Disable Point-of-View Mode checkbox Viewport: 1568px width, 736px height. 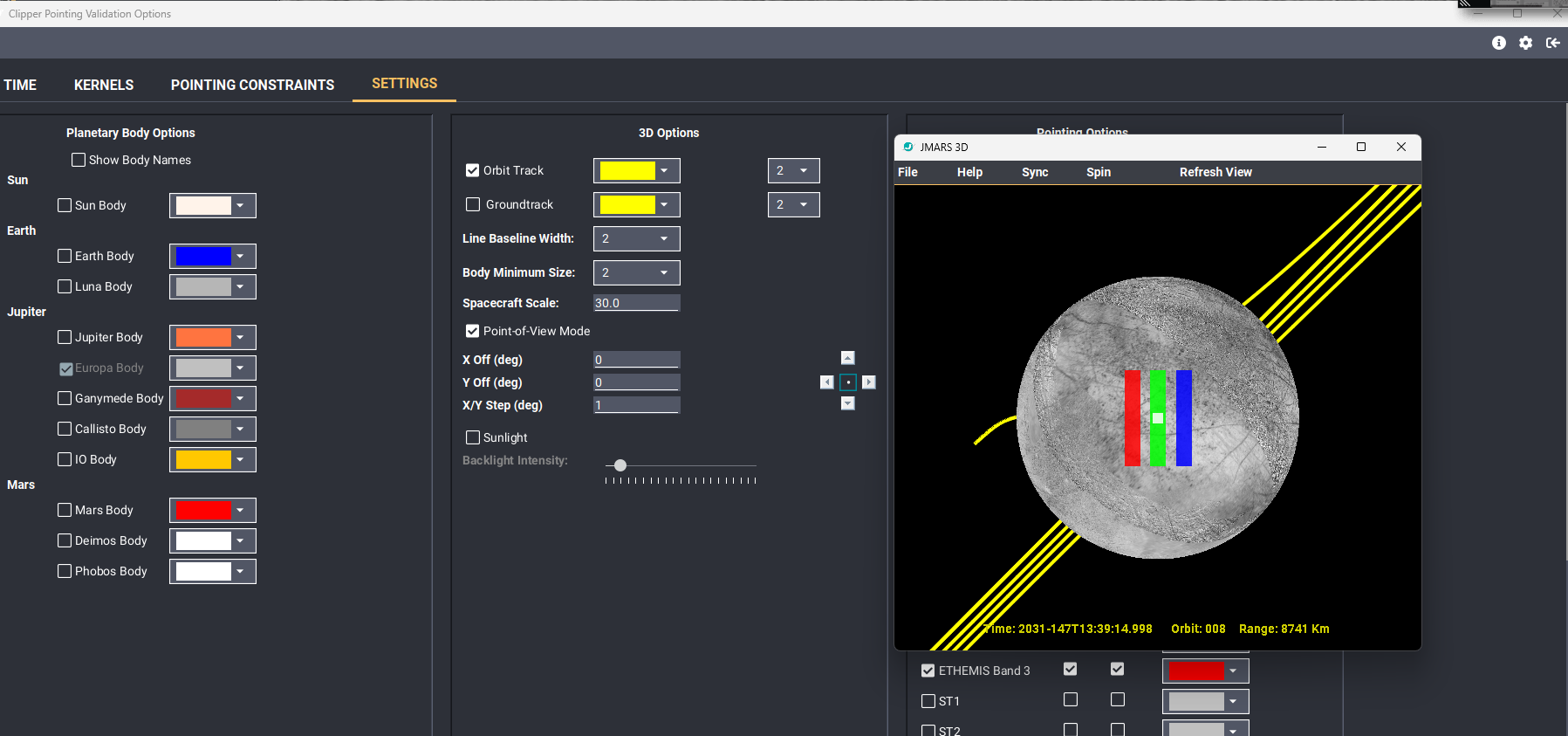473,331
